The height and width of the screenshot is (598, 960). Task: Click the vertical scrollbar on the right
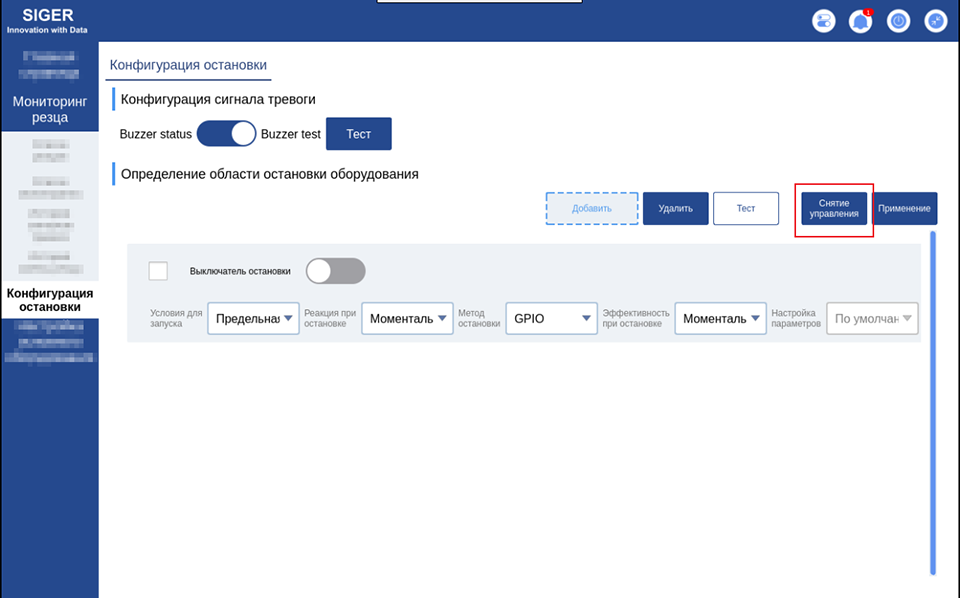(x=933, y=403)
